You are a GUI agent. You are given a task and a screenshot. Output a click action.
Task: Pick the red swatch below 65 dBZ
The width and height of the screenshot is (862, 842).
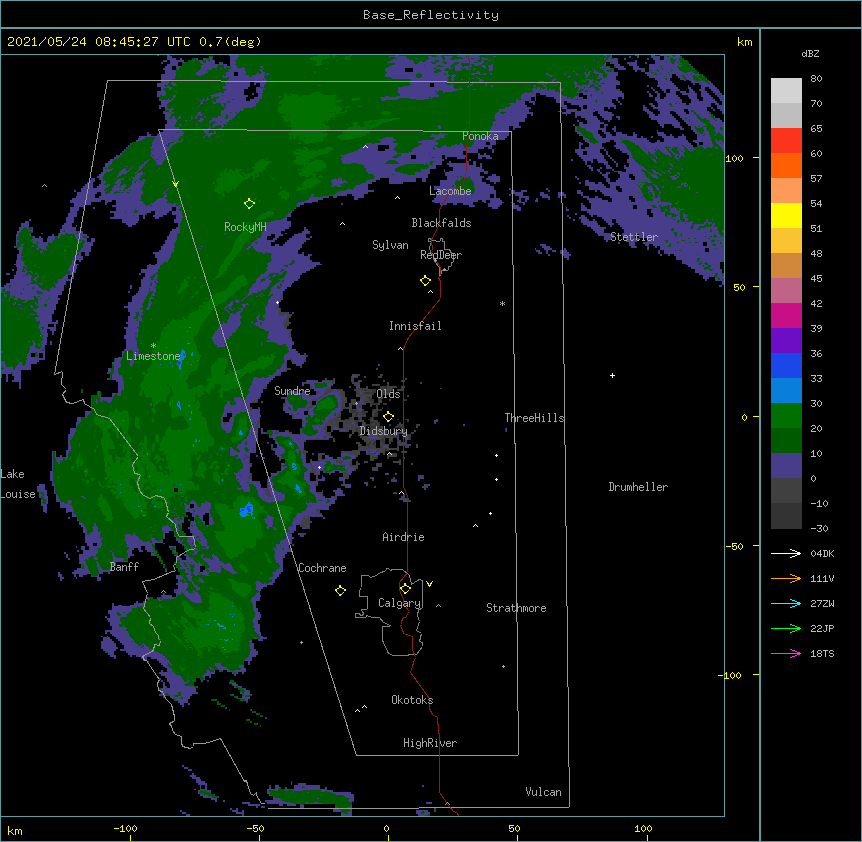[x=786, y=140]
